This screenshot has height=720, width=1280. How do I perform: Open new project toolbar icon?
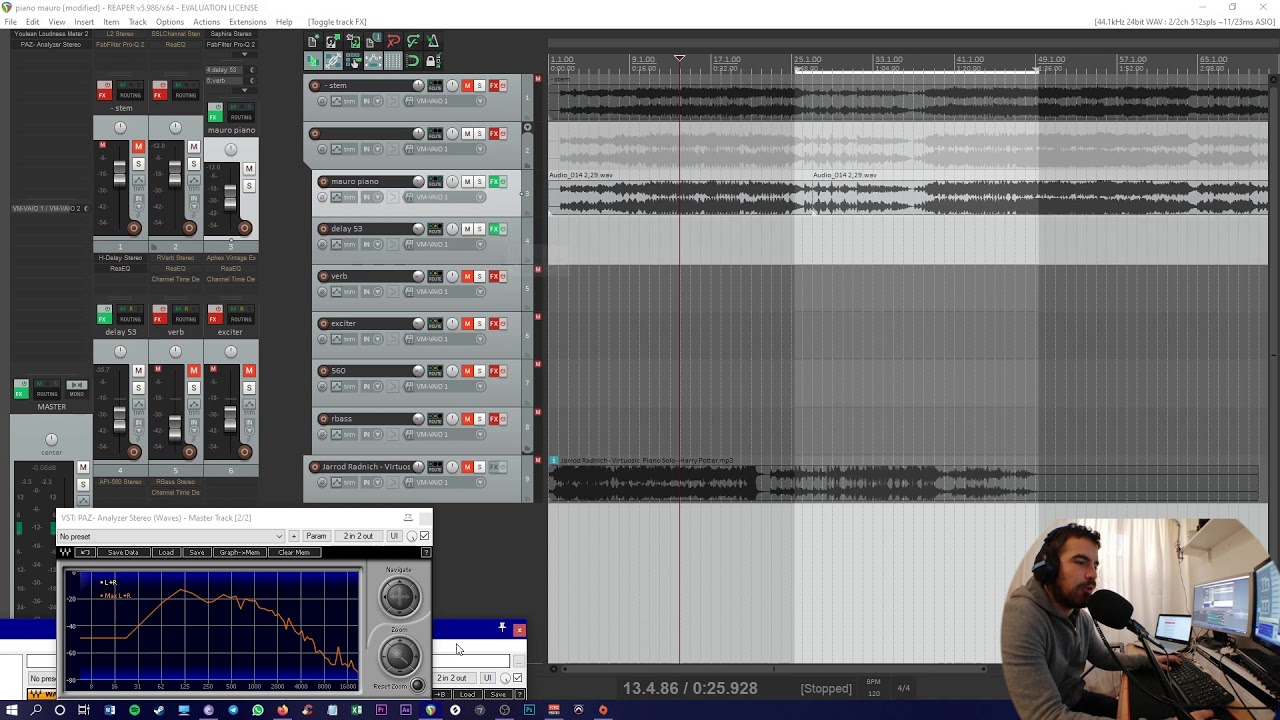tap(313, 41)
